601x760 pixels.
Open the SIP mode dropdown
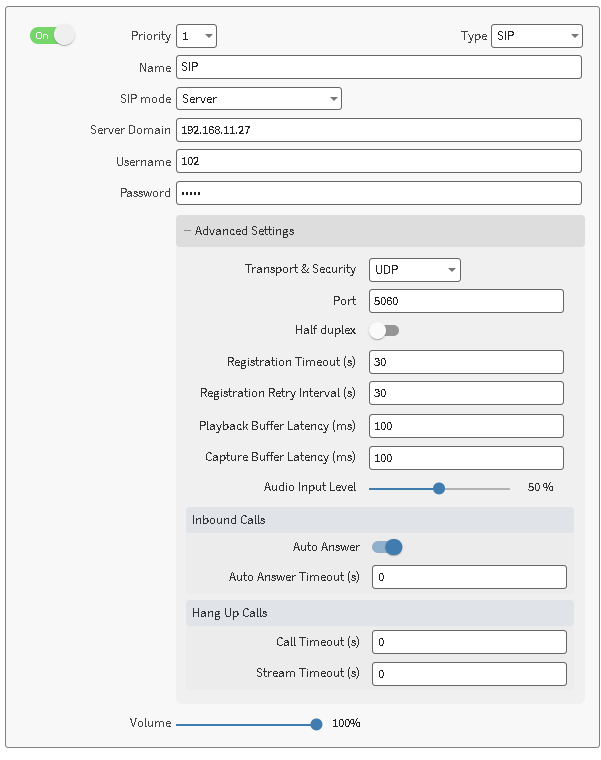[259, 99]
